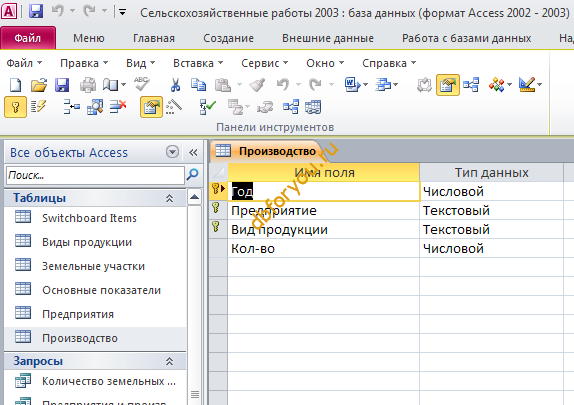
Task: Click the Кол-во field name cell
Action: tap(324, 248)
